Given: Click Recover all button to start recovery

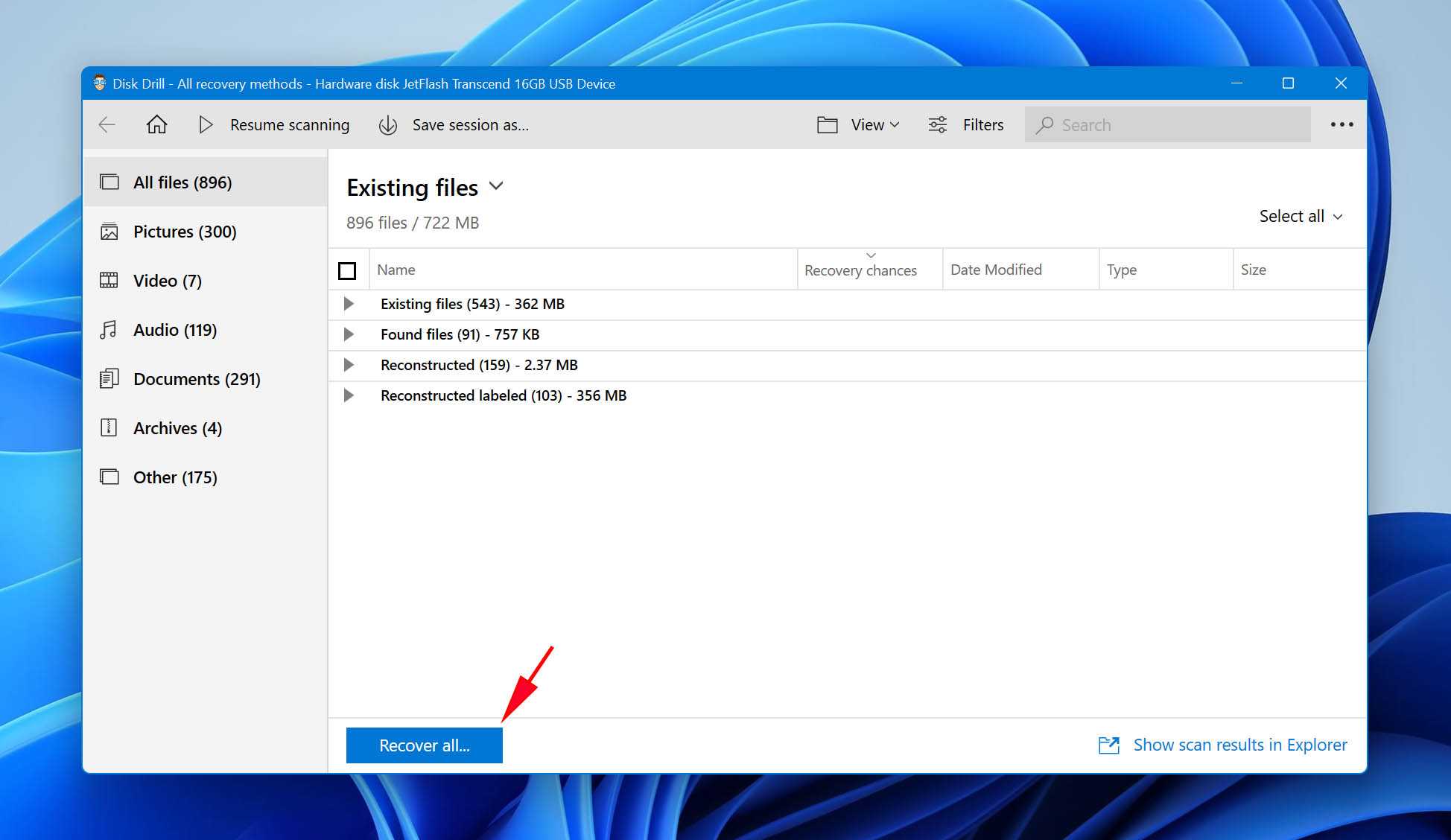Looking at the screenshot, I should [424, 745].
